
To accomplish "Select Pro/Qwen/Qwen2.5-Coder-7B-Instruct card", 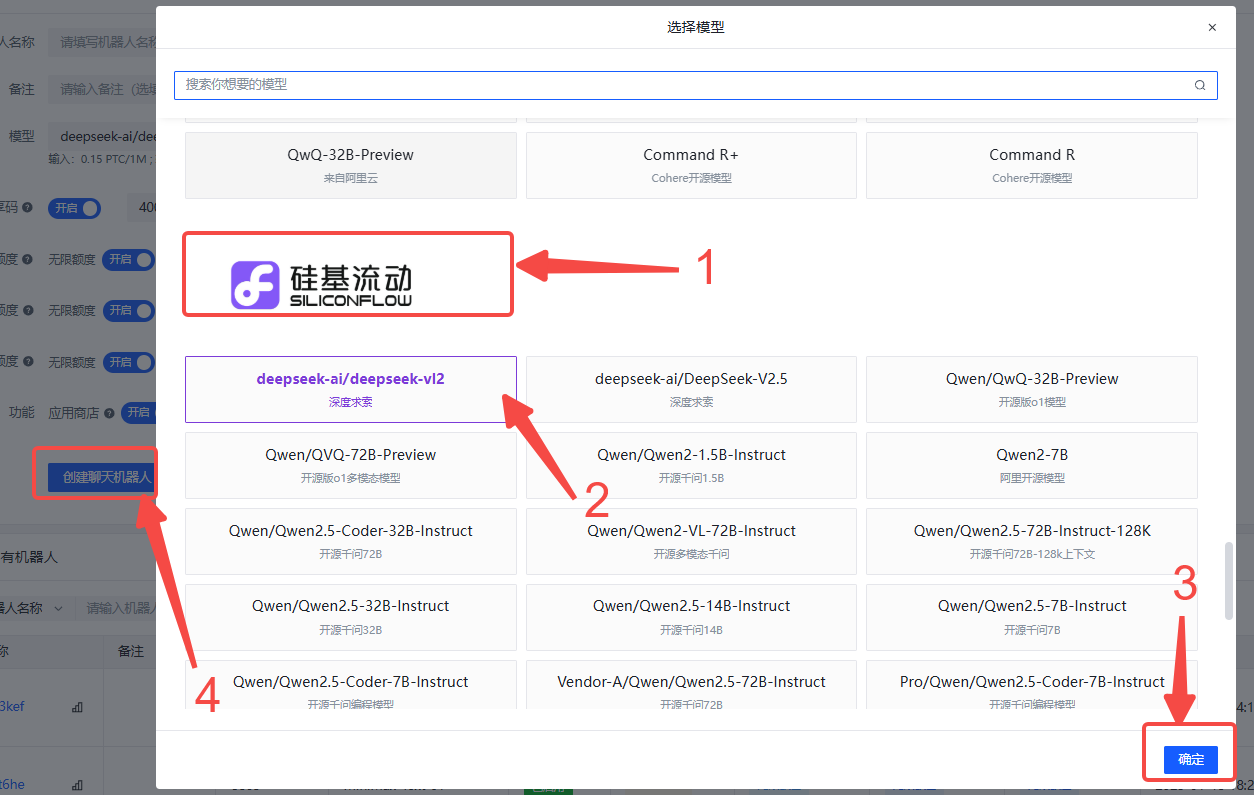I will (1032, 685).
